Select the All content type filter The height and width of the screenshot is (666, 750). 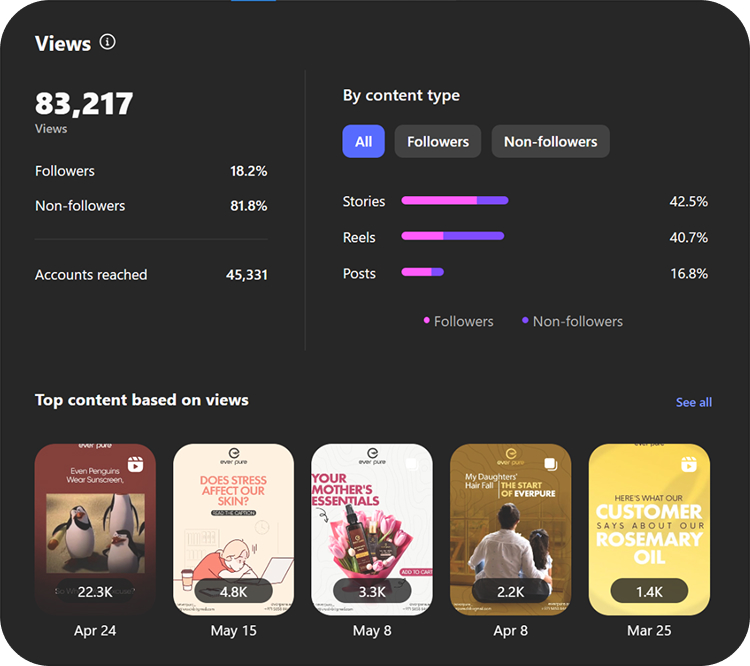[x=363, y=142]
